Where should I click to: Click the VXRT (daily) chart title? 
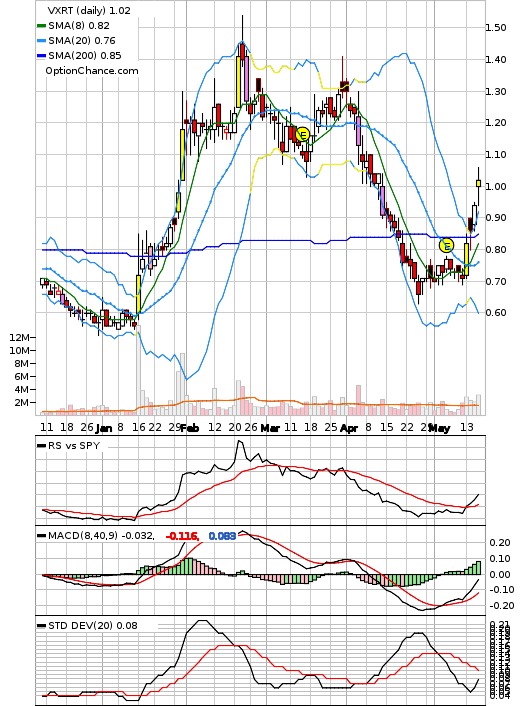(x=77, y=10)
